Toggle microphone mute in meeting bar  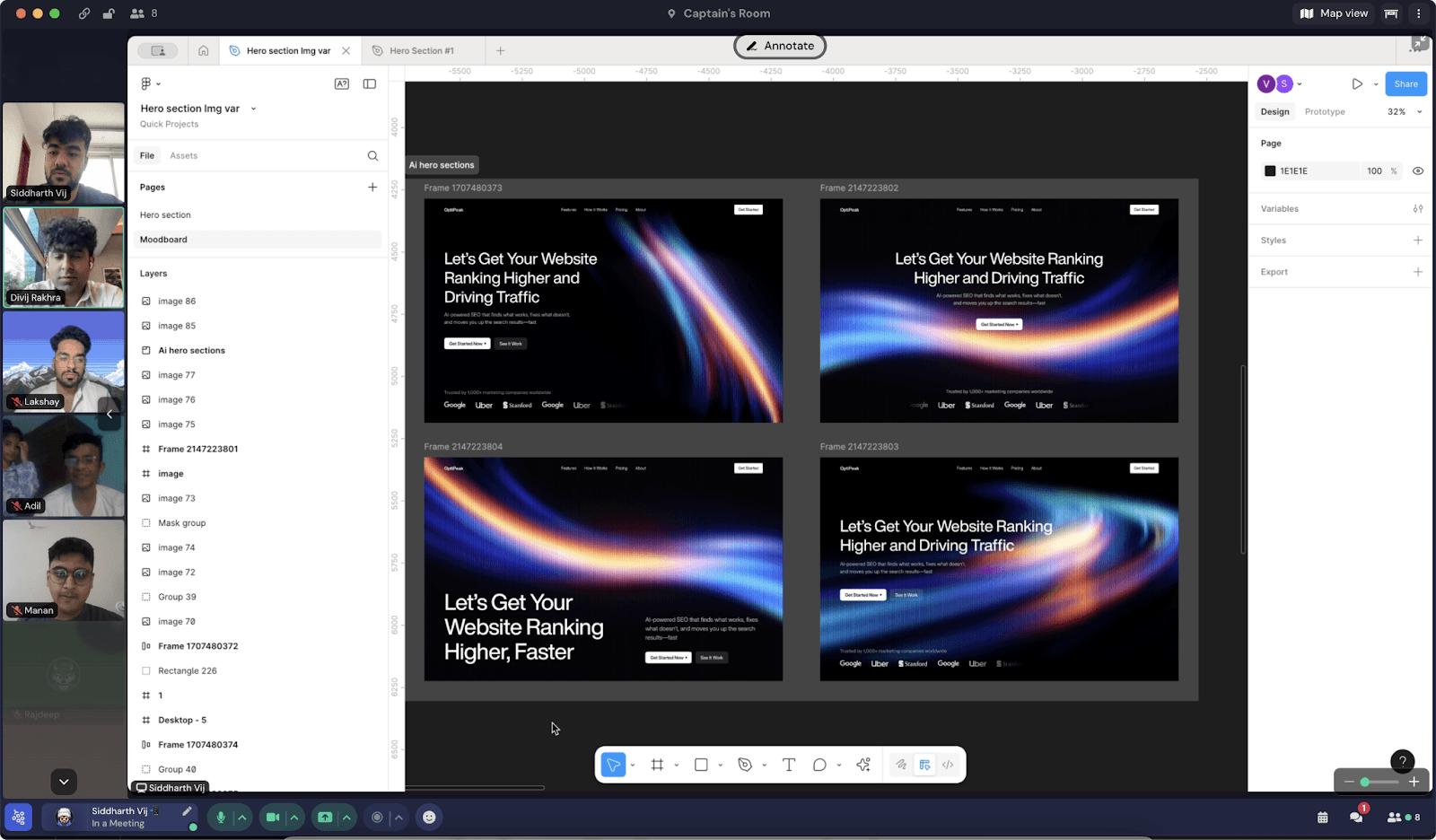point(221,818)
